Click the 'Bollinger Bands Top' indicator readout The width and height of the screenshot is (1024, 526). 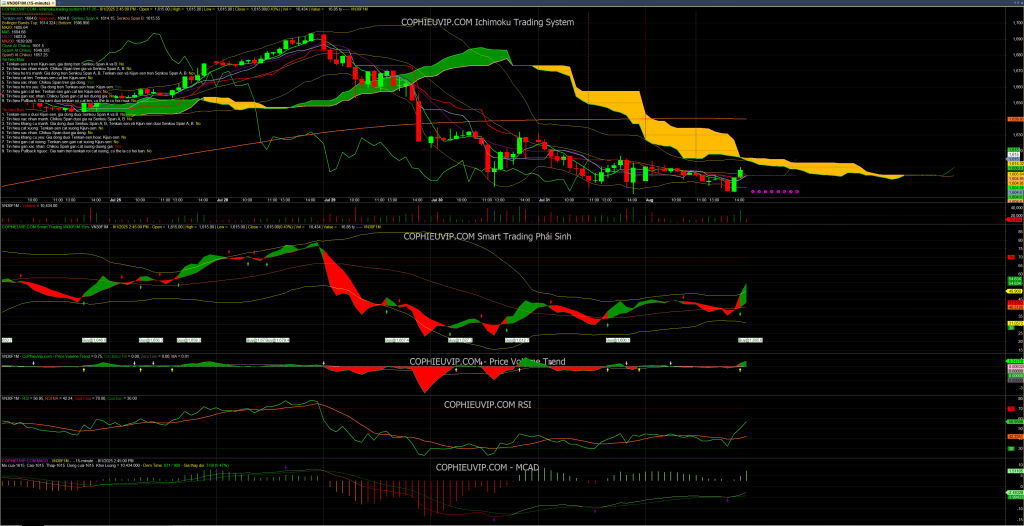(x=46, y=23)
